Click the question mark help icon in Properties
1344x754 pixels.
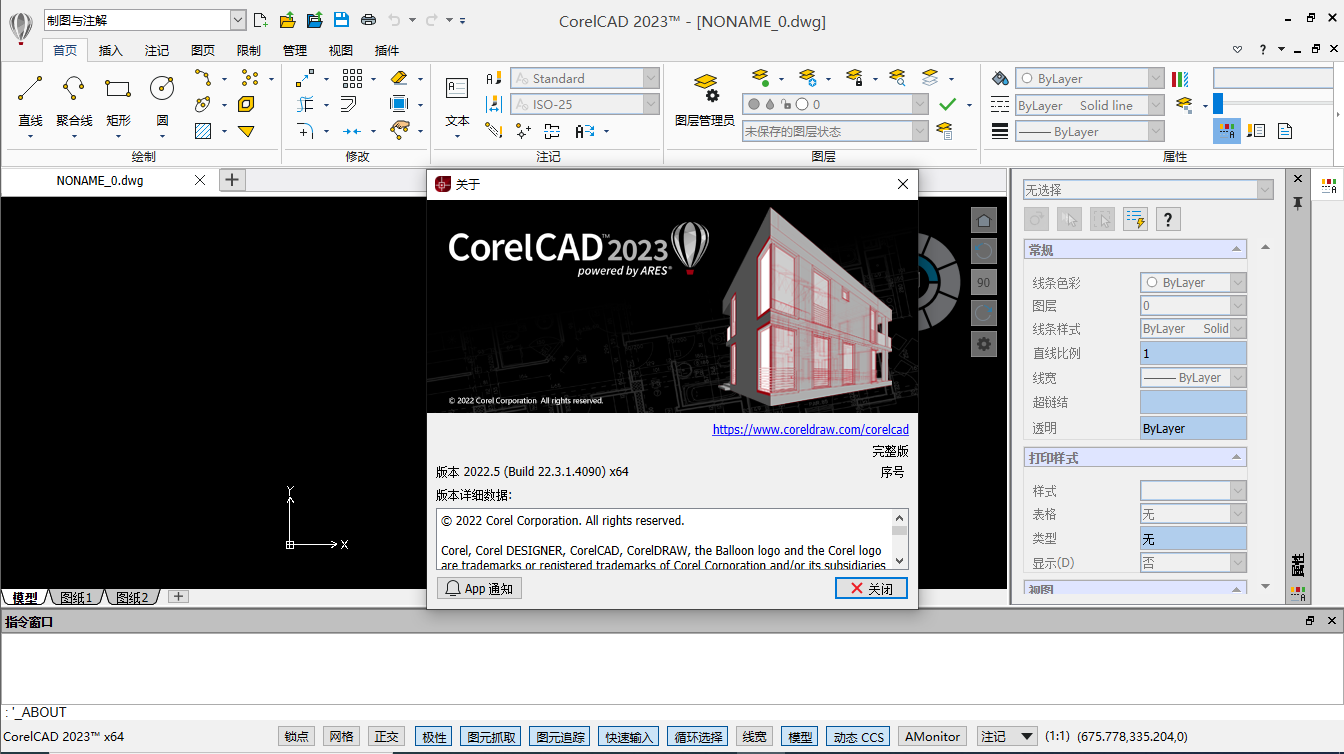(x=1167, y=220)
